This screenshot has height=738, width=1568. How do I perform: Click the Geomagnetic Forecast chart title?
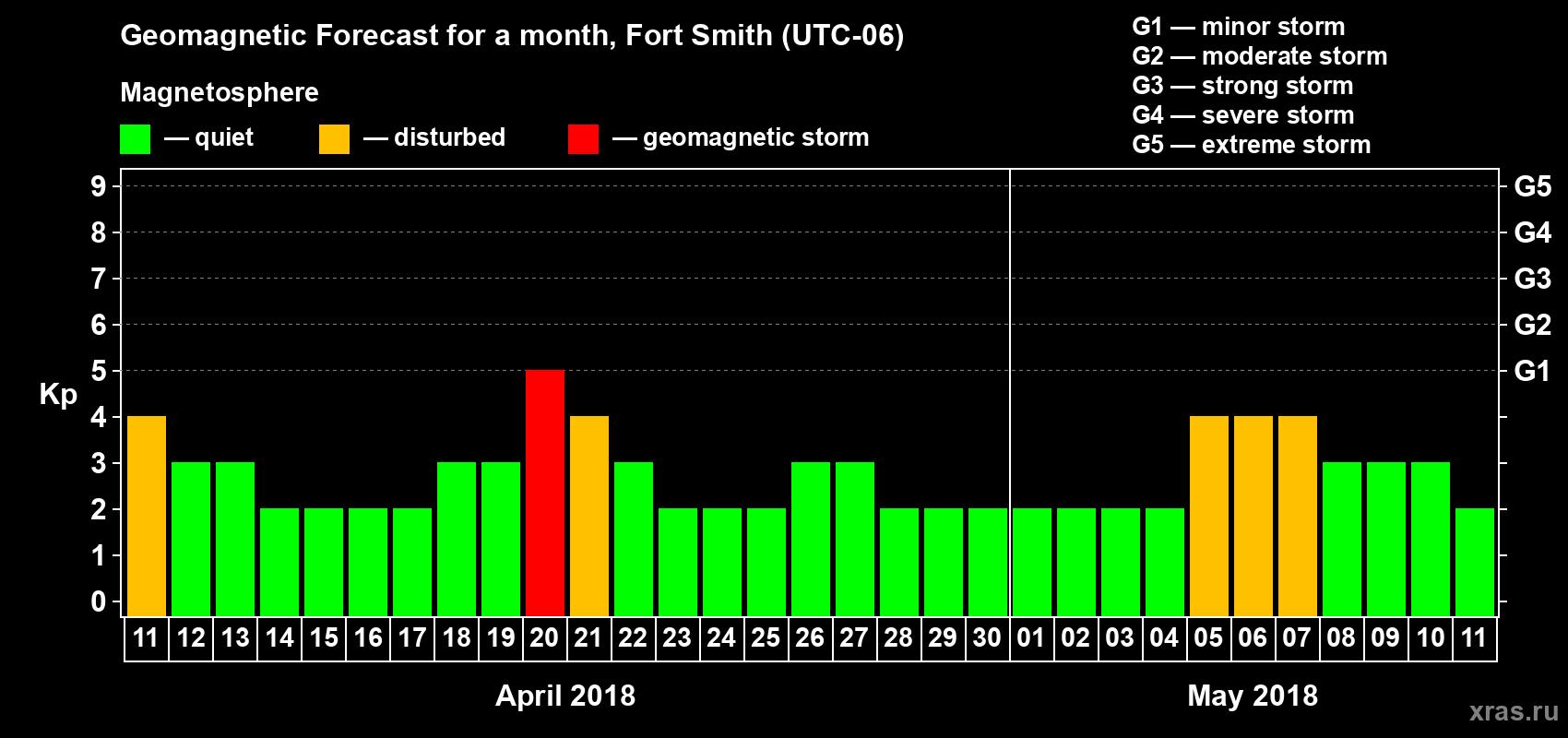pyautogui.click(x=512, y=36)
